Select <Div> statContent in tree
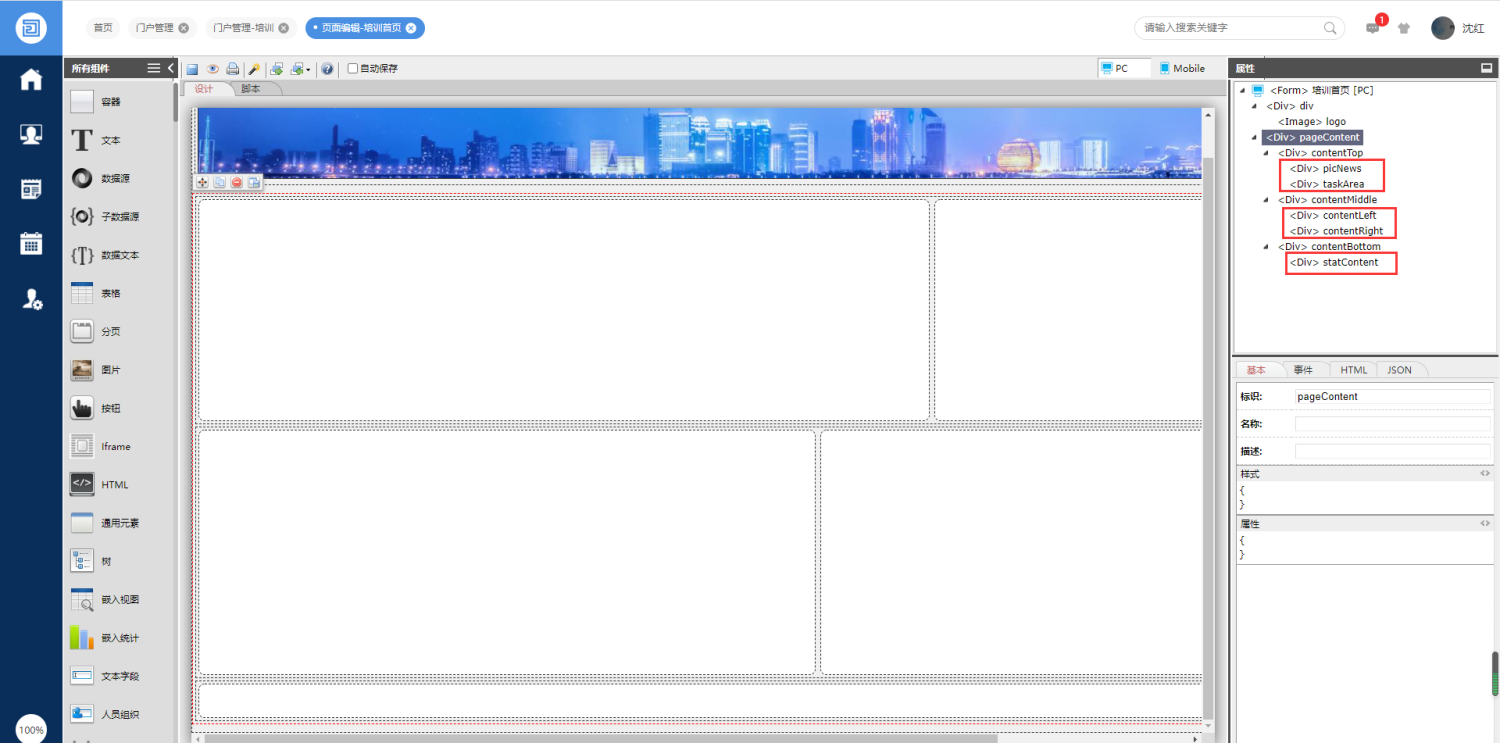The image size is (1500, 743). click(1334, 262)
